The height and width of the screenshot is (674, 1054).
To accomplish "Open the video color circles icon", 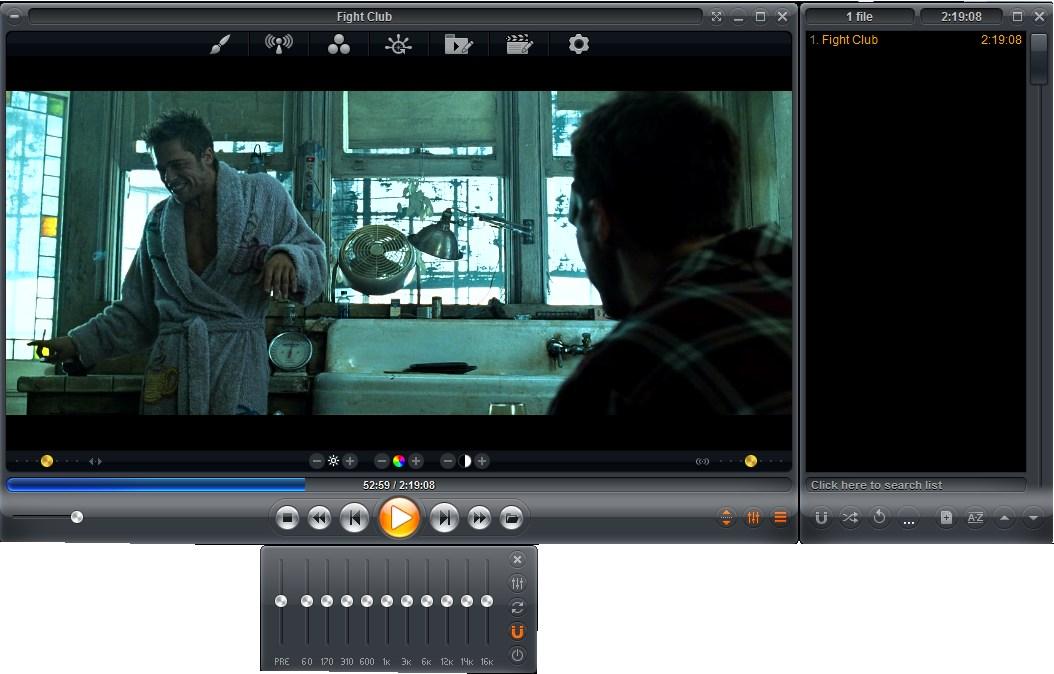I will [x=339, y=44].
